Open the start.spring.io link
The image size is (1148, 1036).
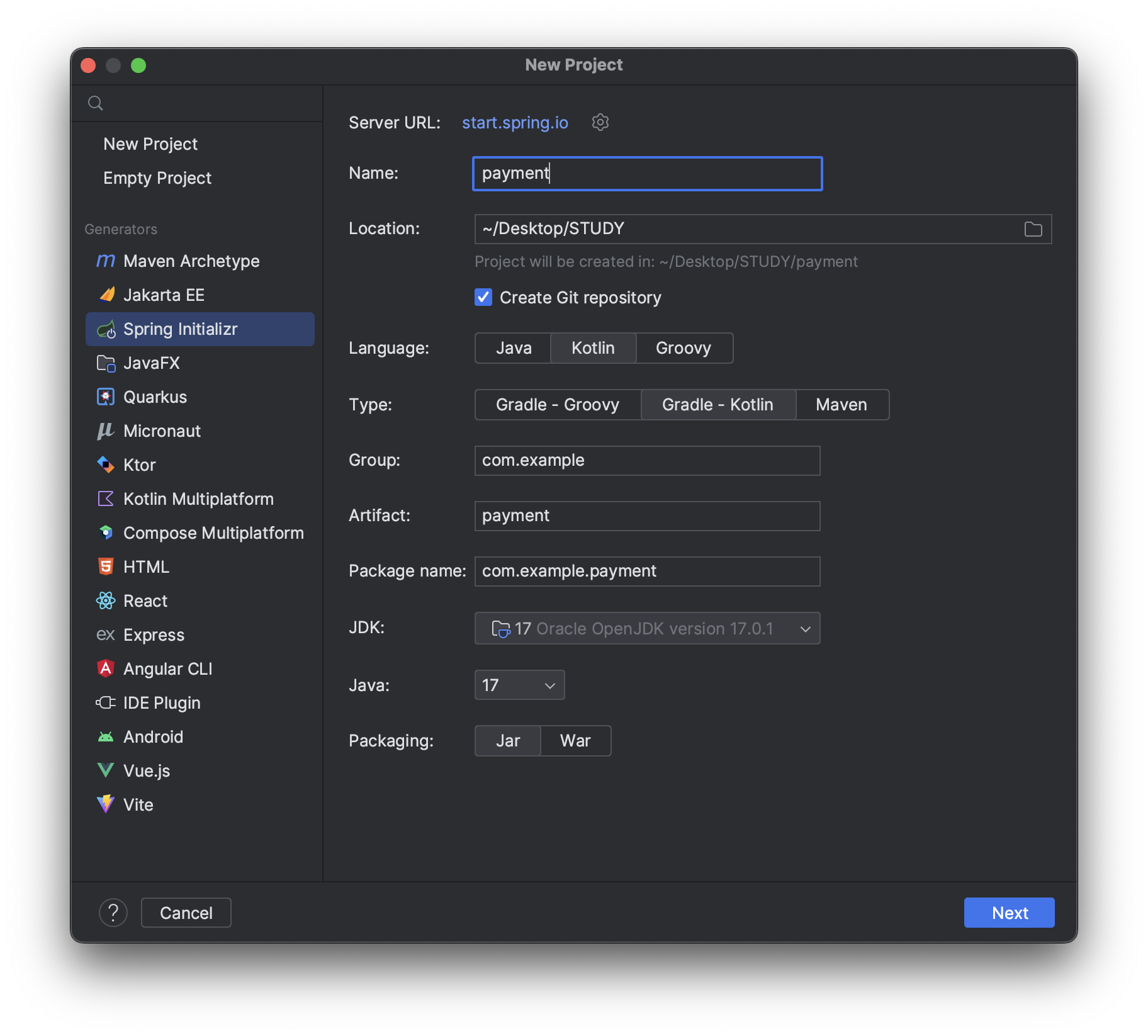[515, 123]
